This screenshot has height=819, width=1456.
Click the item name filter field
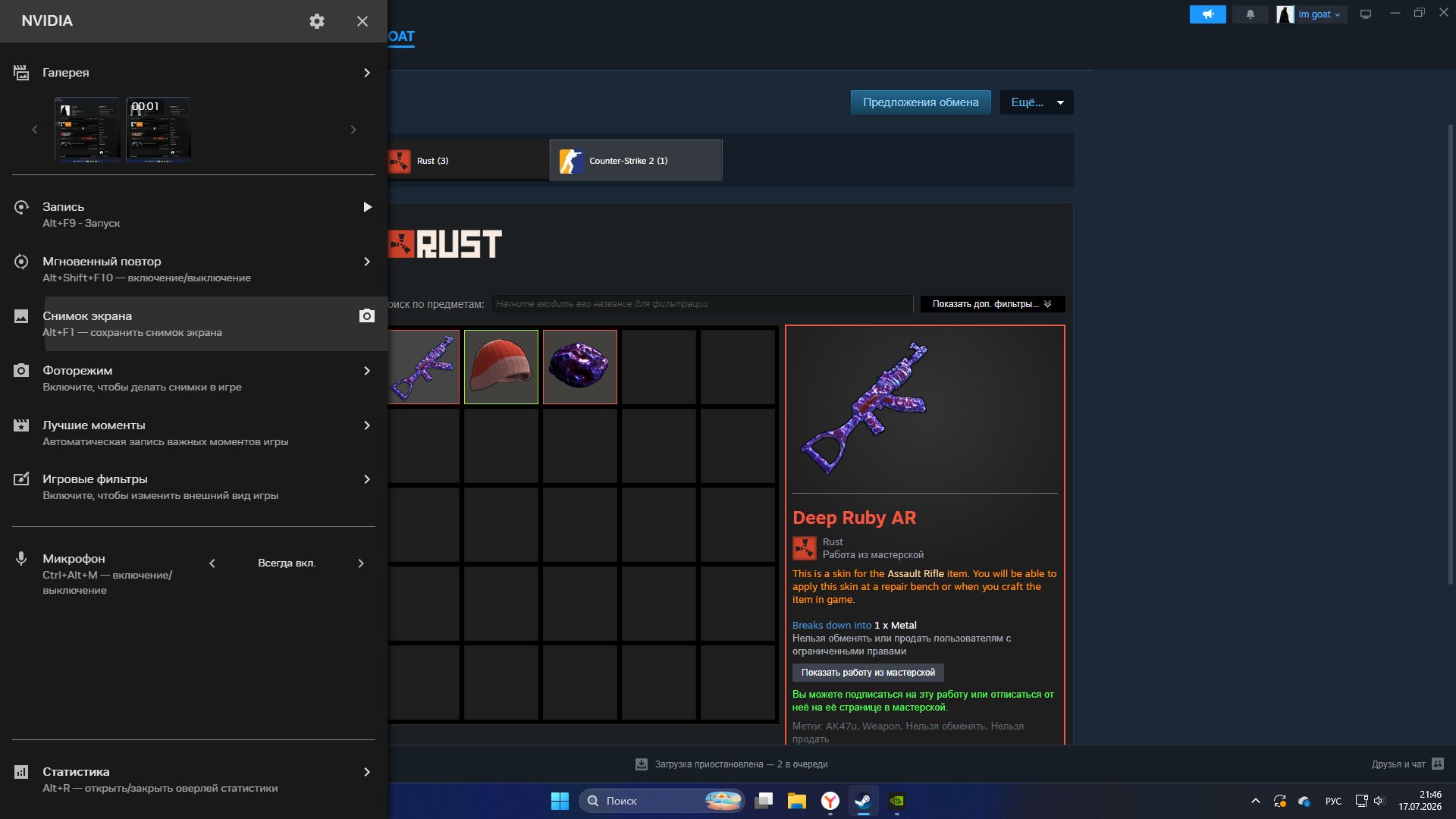point(702,304)
